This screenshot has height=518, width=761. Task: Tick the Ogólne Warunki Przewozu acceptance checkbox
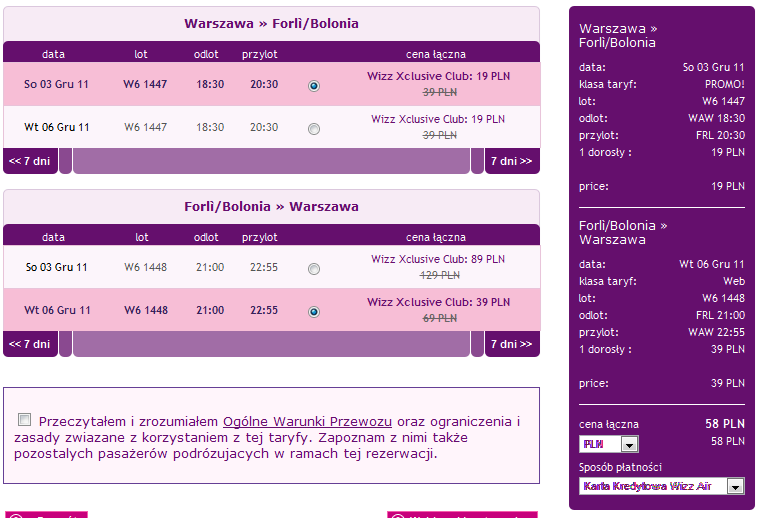pos(24,419)
